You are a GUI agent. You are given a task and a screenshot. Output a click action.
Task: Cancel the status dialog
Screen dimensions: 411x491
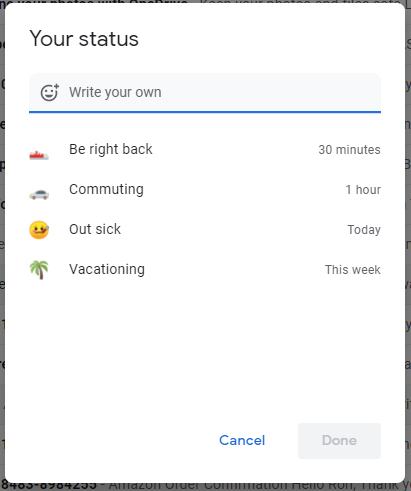pos(242,440)
